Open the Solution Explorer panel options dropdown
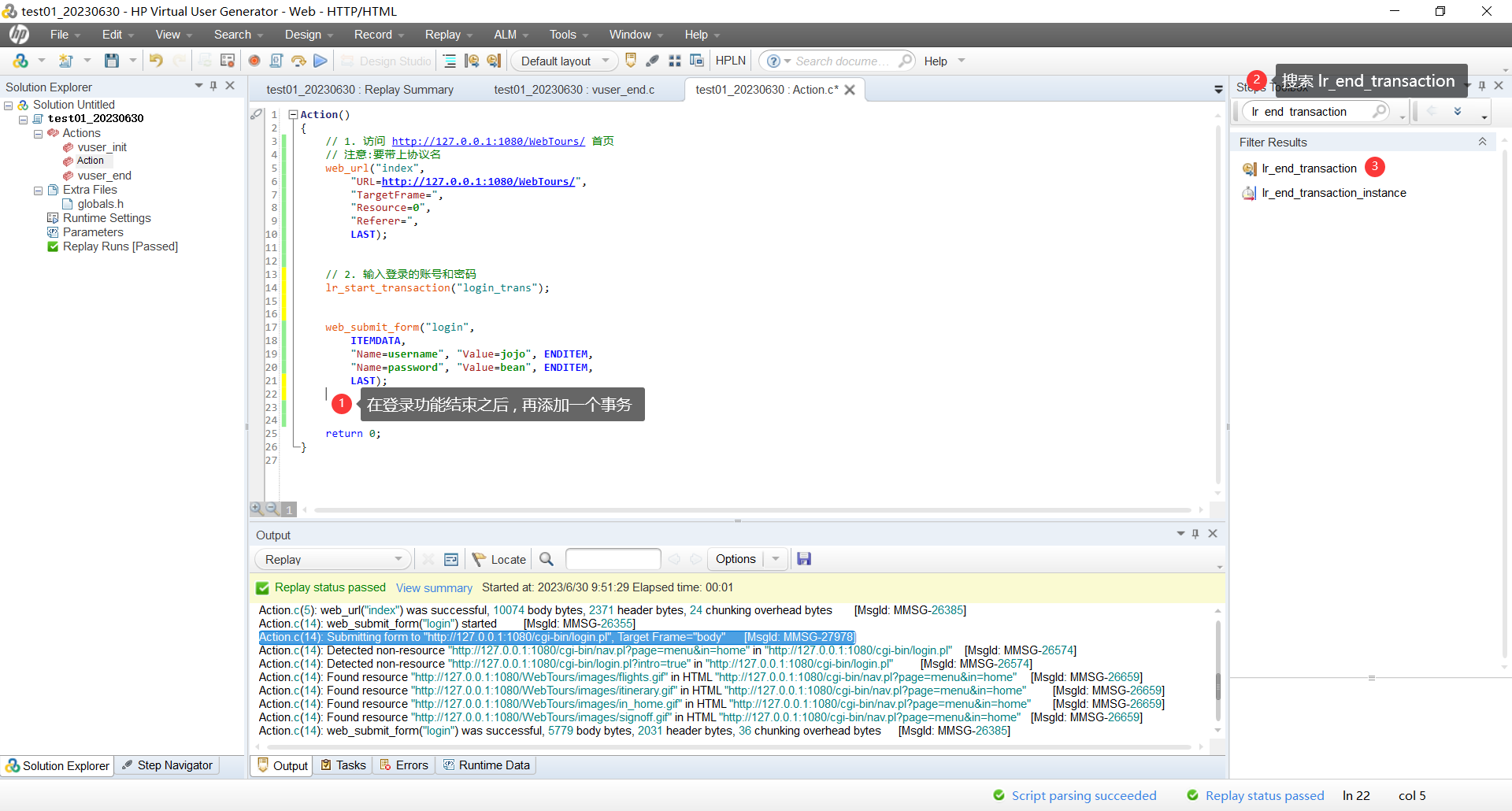Viewport: 1512px width, 811px height. tap(198, 86)
